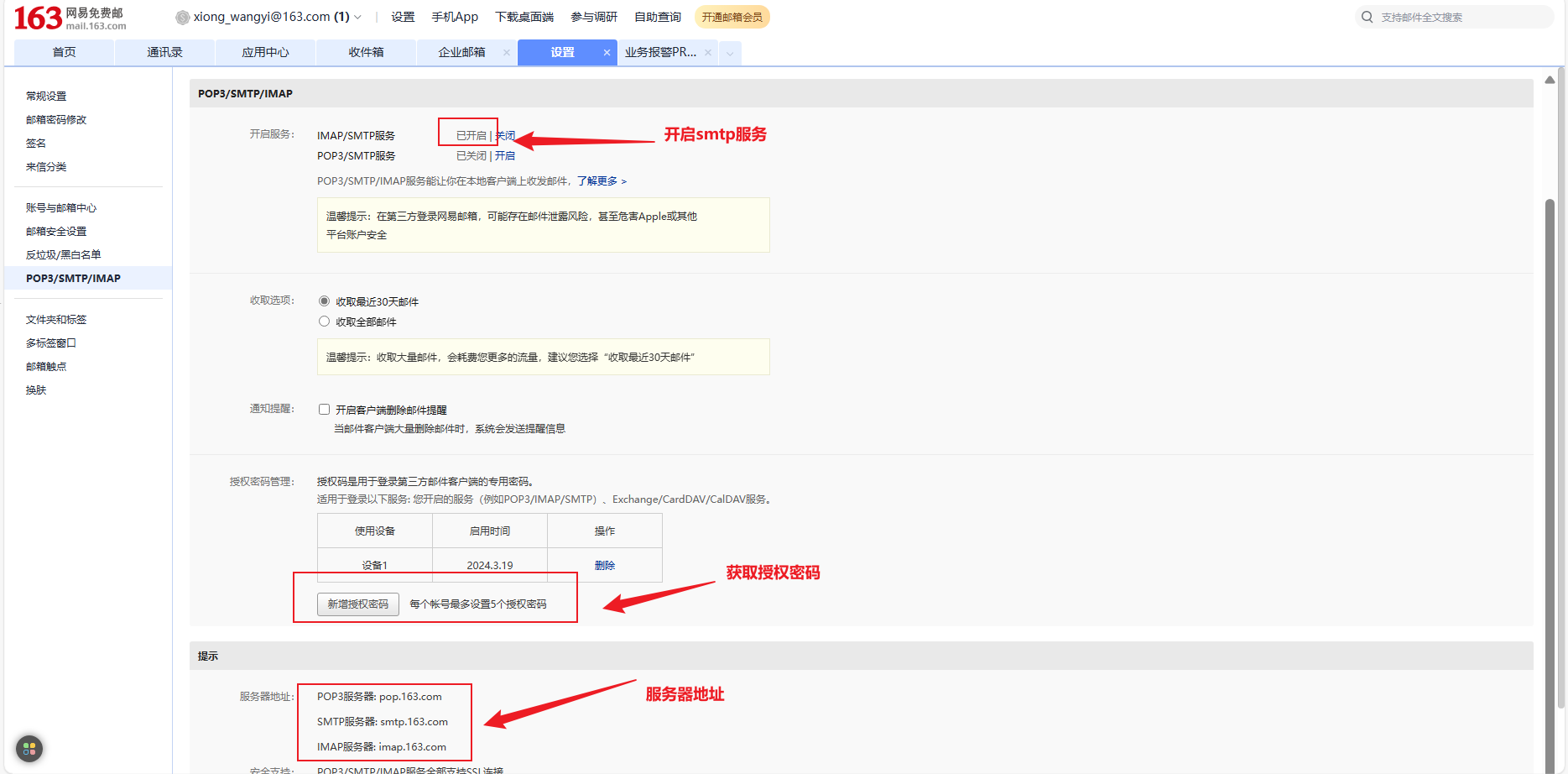
Task: Switch to the 企业邮箱 tab
Action: click(x=461, y=52)
